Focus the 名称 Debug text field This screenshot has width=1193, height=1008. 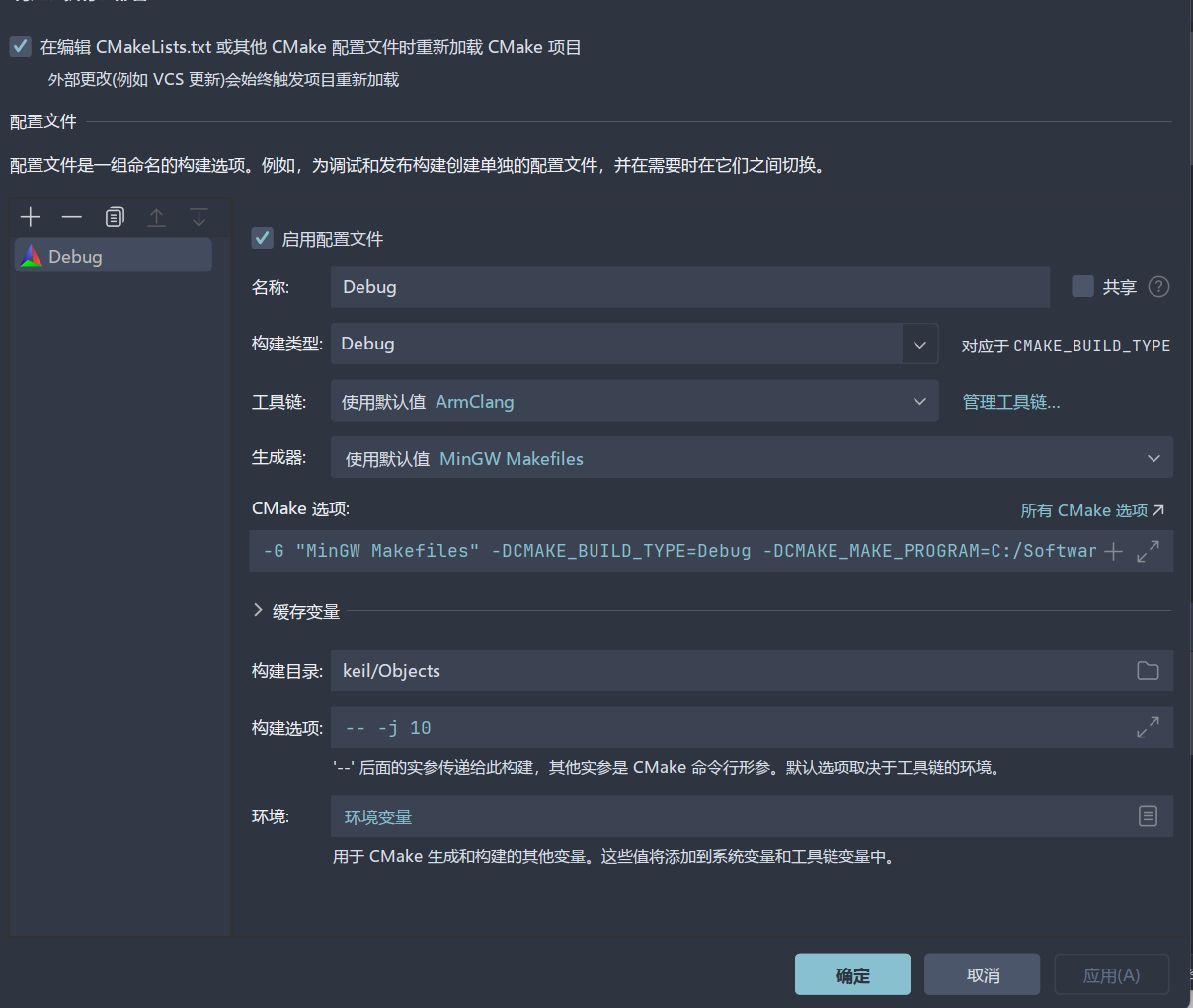tap(690, 287)
